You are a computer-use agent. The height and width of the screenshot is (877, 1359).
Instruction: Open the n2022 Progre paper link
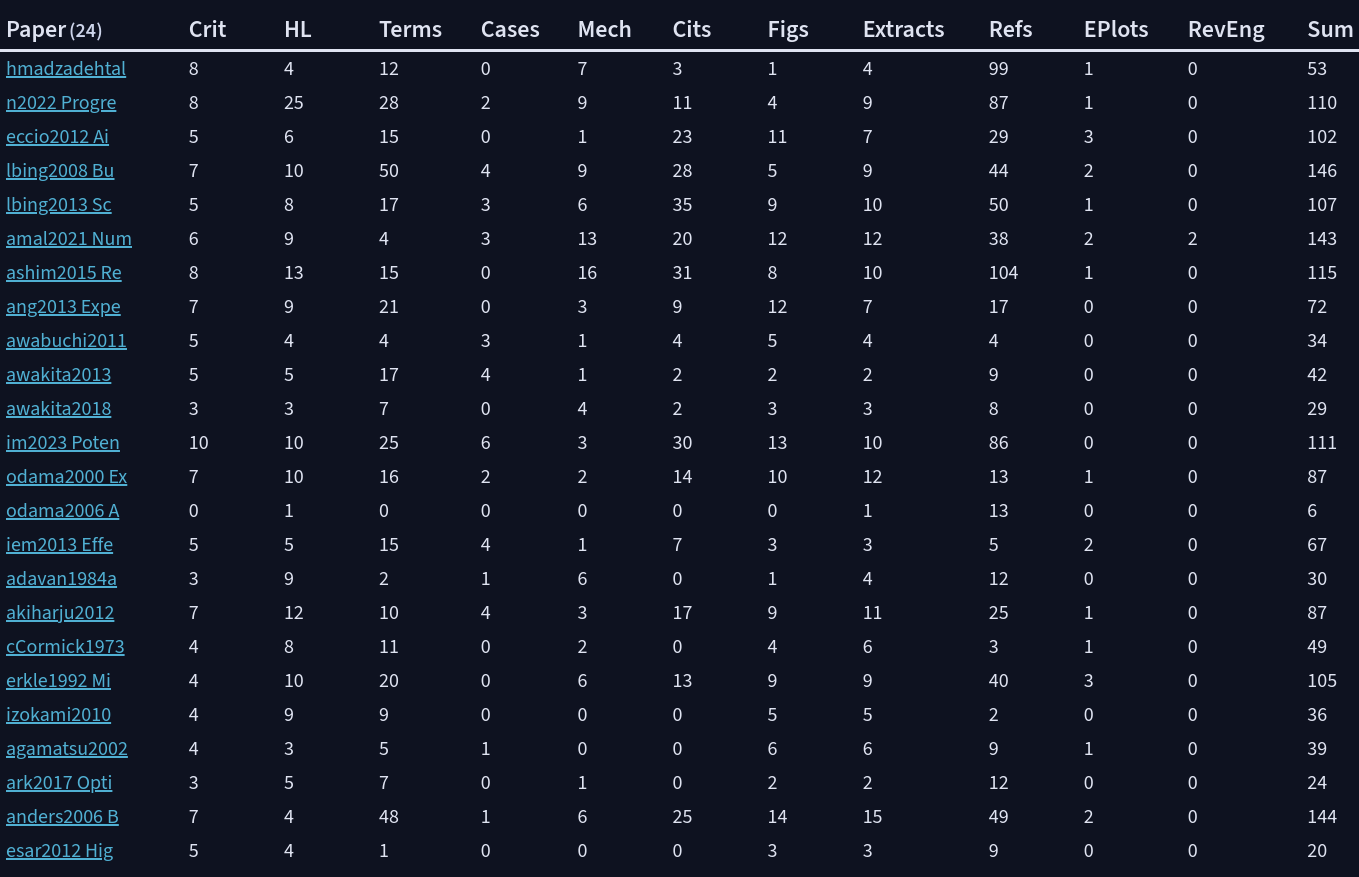(61, 103)
